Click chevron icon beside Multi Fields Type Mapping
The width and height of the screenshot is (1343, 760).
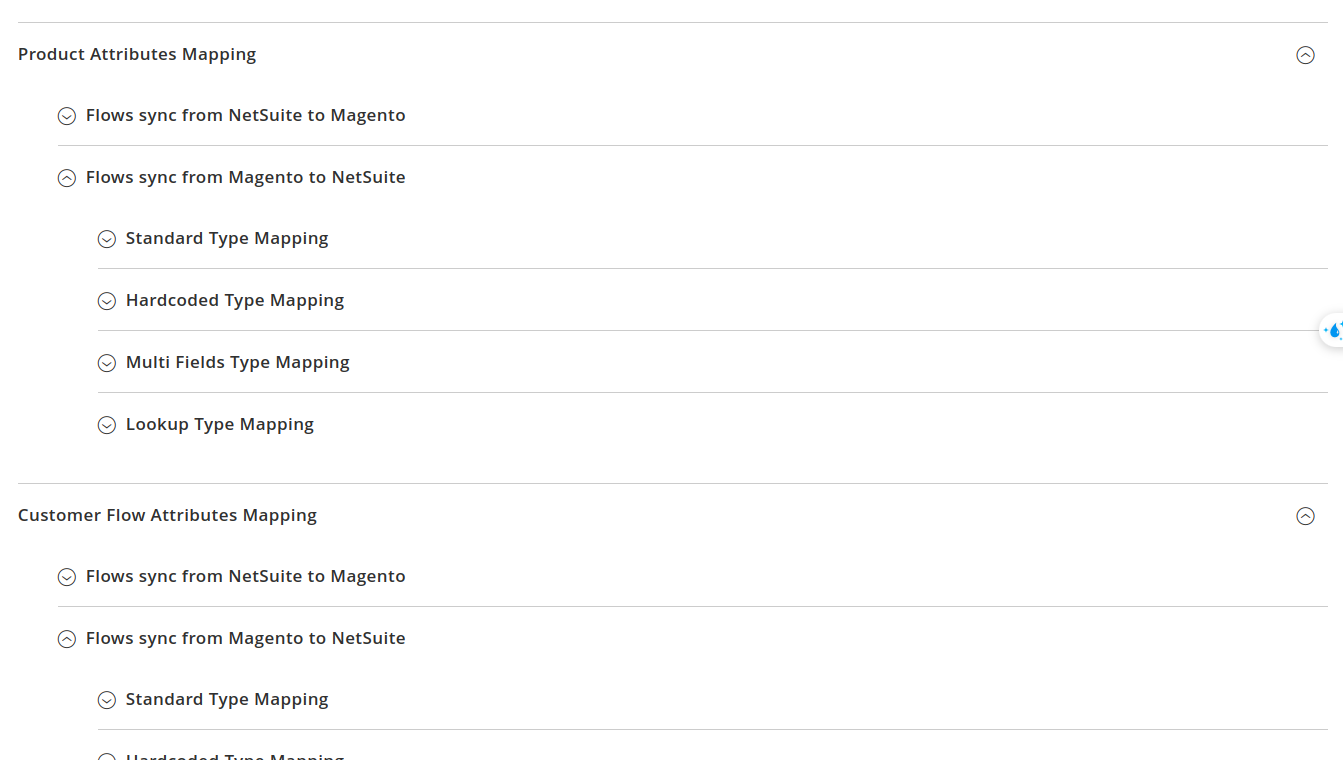coord(107,363)
